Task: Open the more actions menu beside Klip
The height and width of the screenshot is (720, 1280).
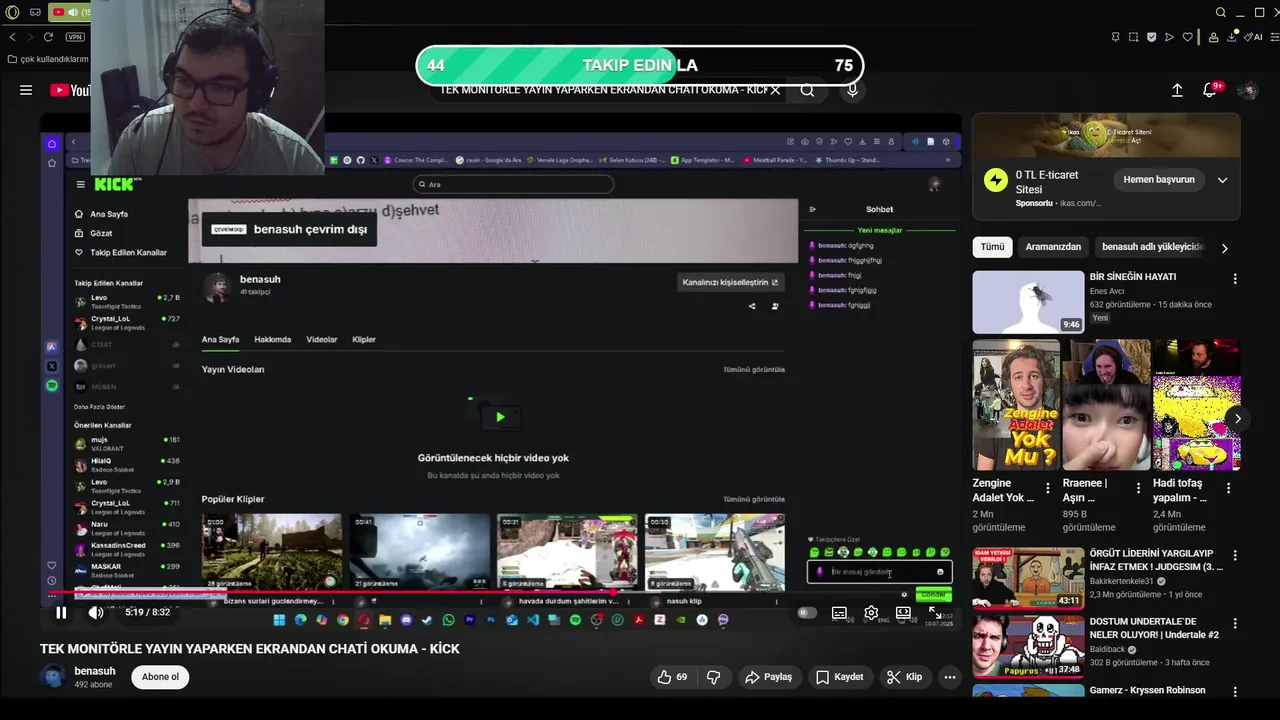Action: pyautogui.click(x=950, y=677)
